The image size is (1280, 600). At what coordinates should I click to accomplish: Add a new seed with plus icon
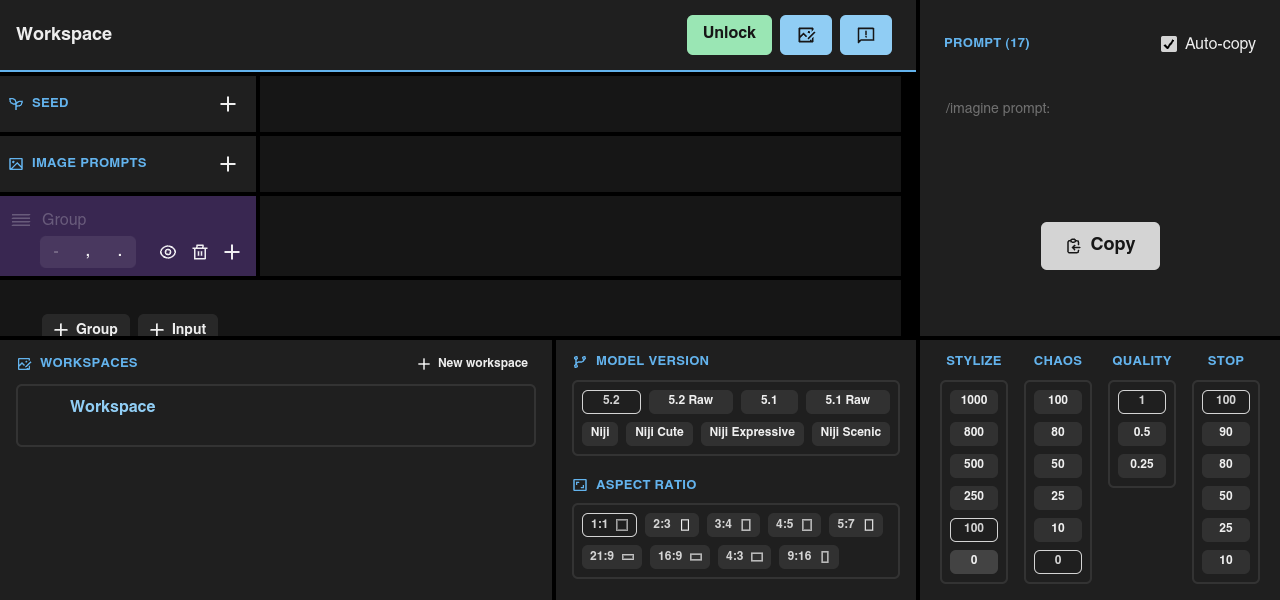point(228,104)
